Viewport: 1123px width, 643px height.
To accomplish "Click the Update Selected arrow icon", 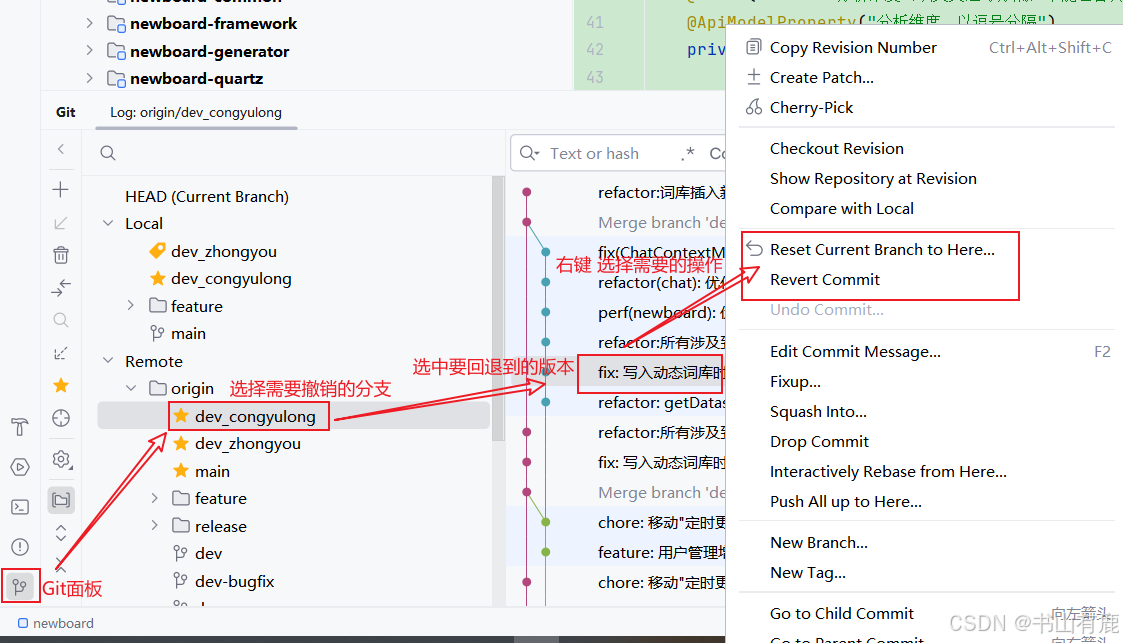I will point(61,223).
